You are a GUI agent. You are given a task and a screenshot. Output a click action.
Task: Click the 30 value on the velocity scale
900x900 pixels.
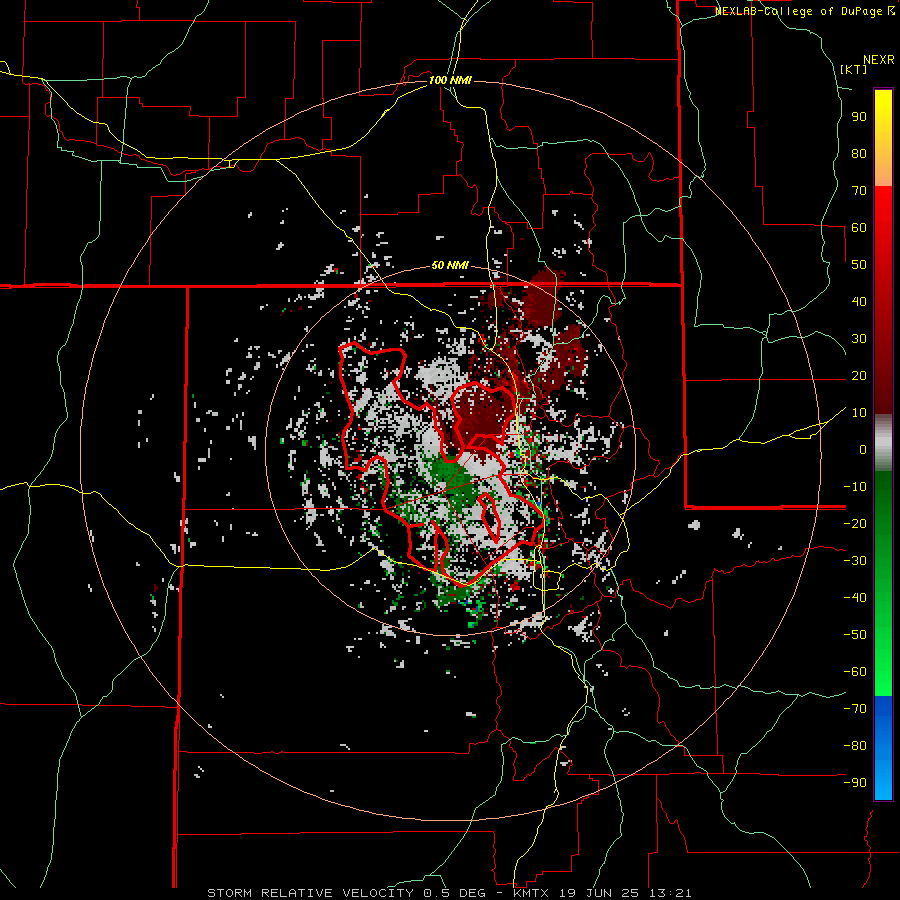click(x=859, y=339)
